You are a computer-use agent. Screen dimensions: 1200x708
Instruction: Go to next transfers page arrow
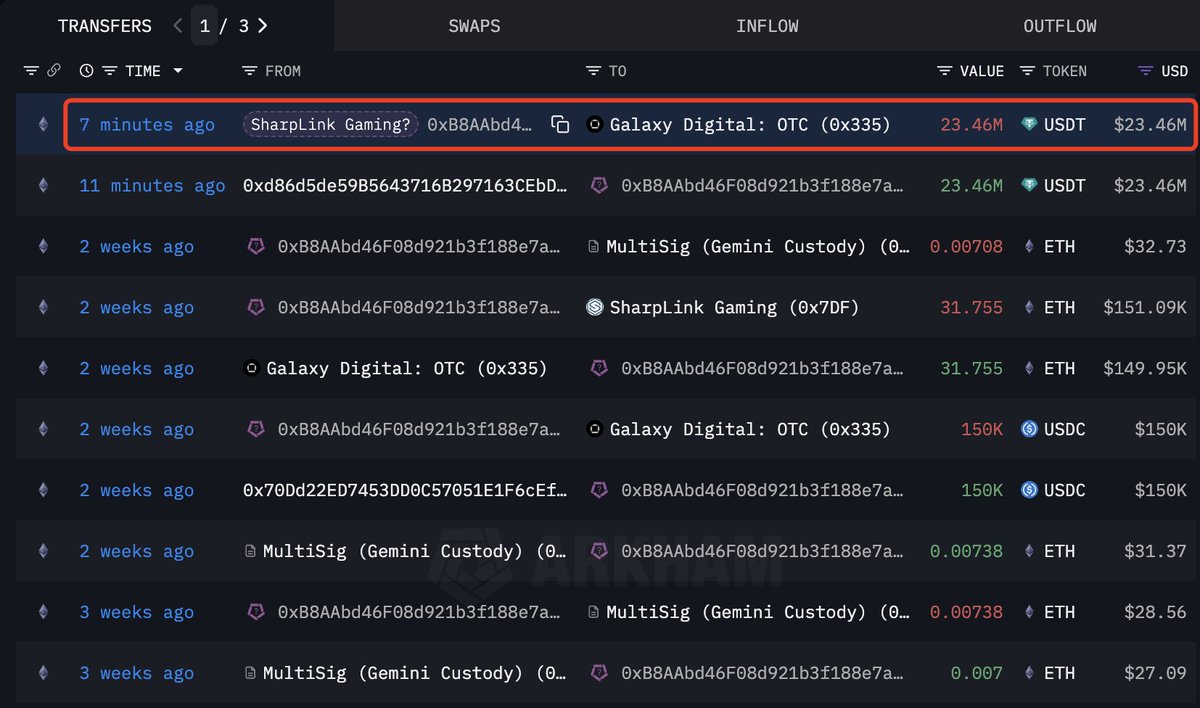(263, 26)
